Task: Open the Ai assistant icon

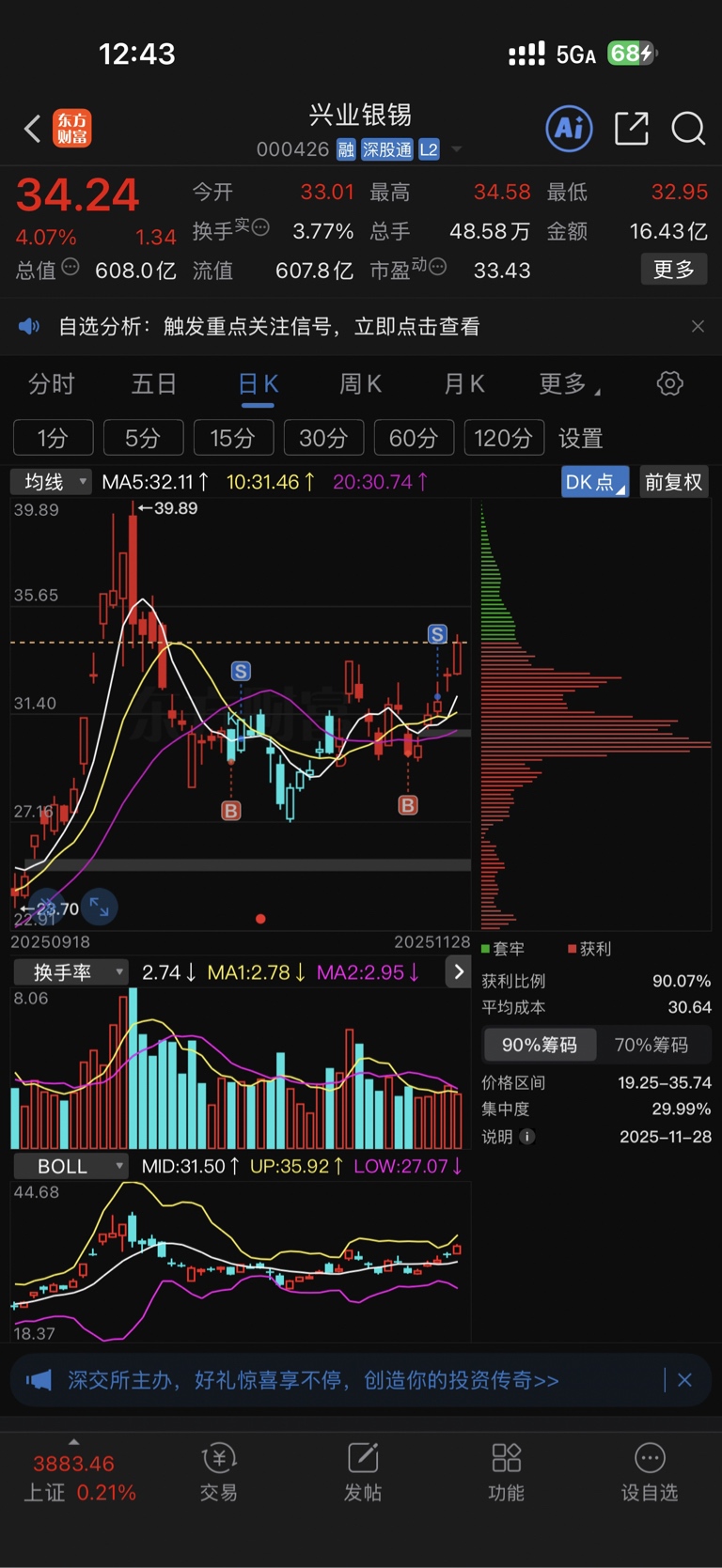Action: [x=570, y=128]
